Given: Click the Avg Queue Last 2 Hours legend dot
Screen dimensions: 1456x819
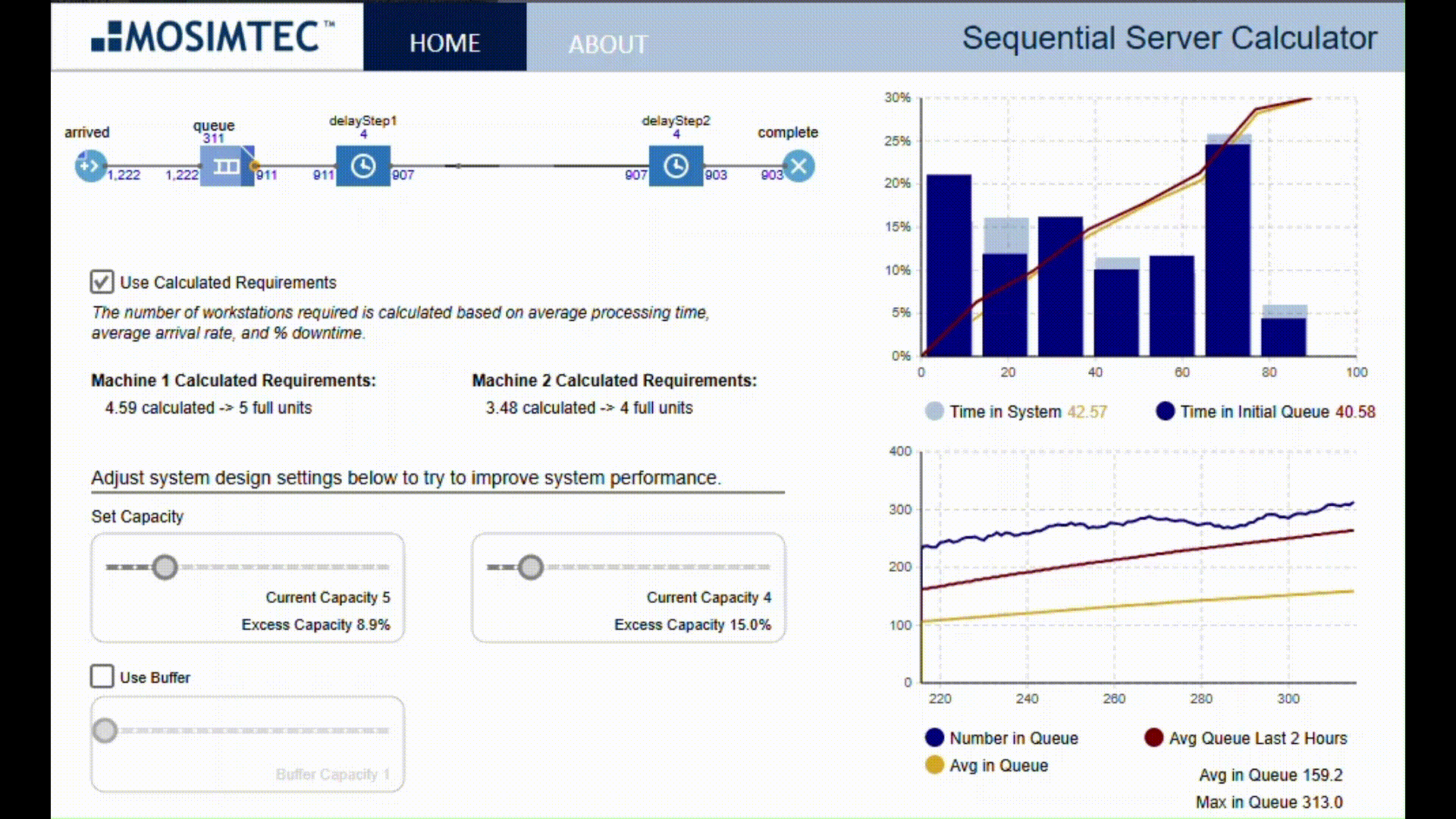Looking at the screenshot, I should [1153, 738].
